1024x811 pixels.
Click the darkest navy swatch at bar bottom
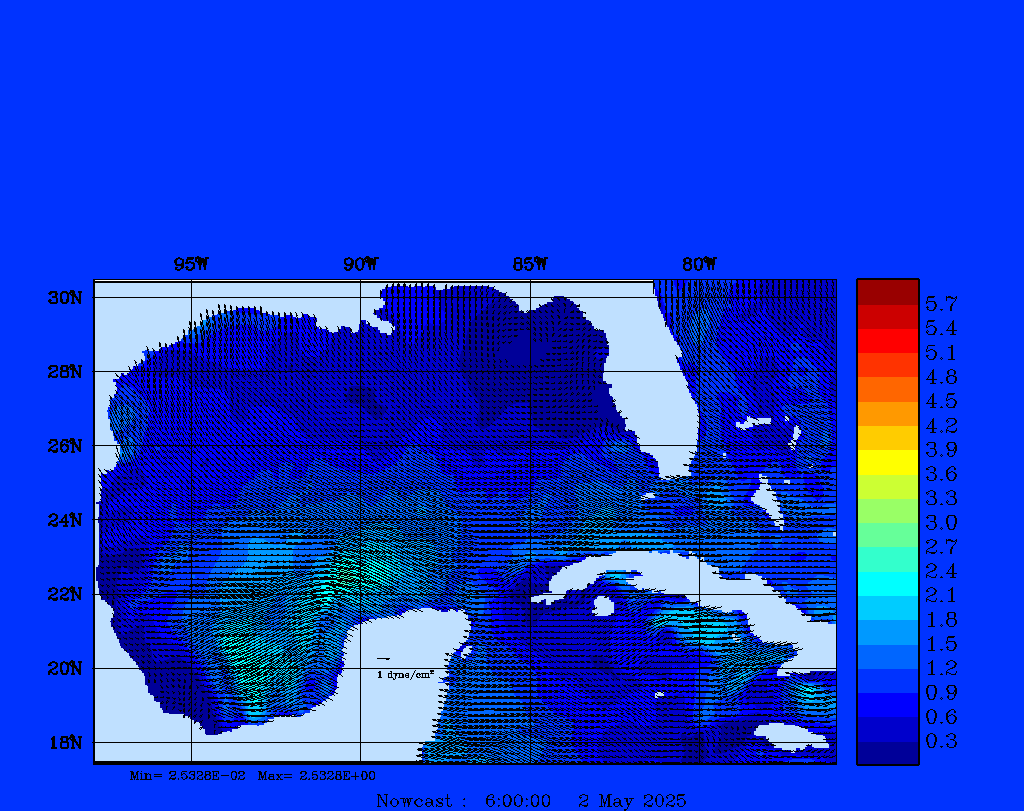coord(887,753)
